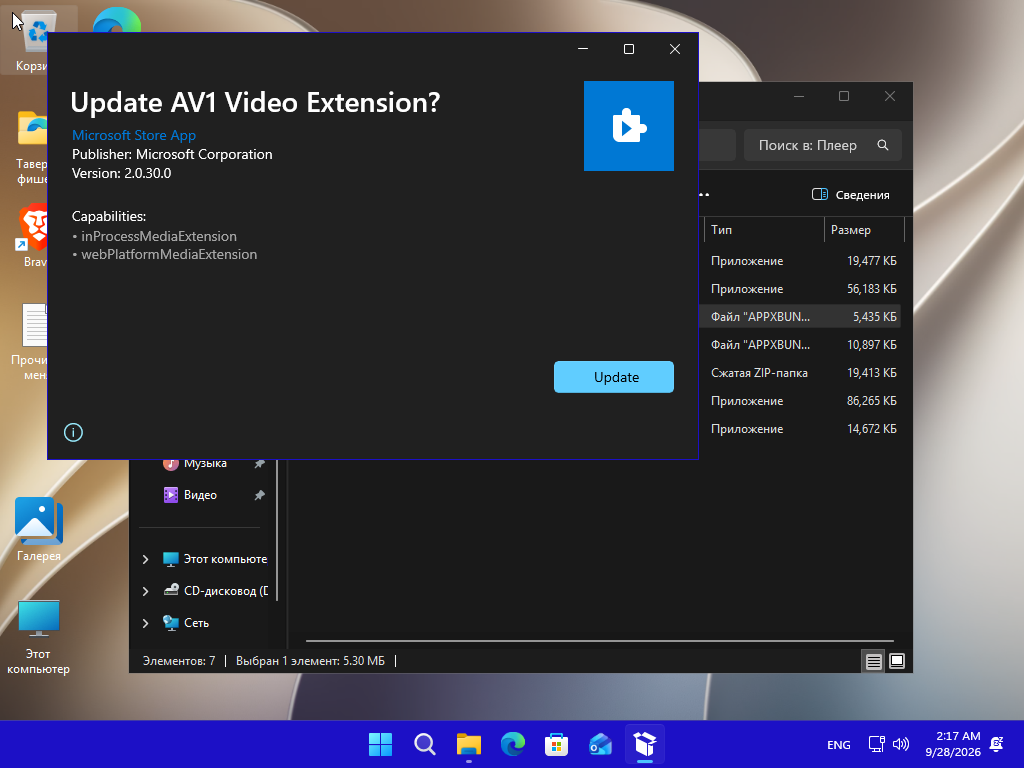
Task: Close the app installer dialog
Action: click(675, 49)
